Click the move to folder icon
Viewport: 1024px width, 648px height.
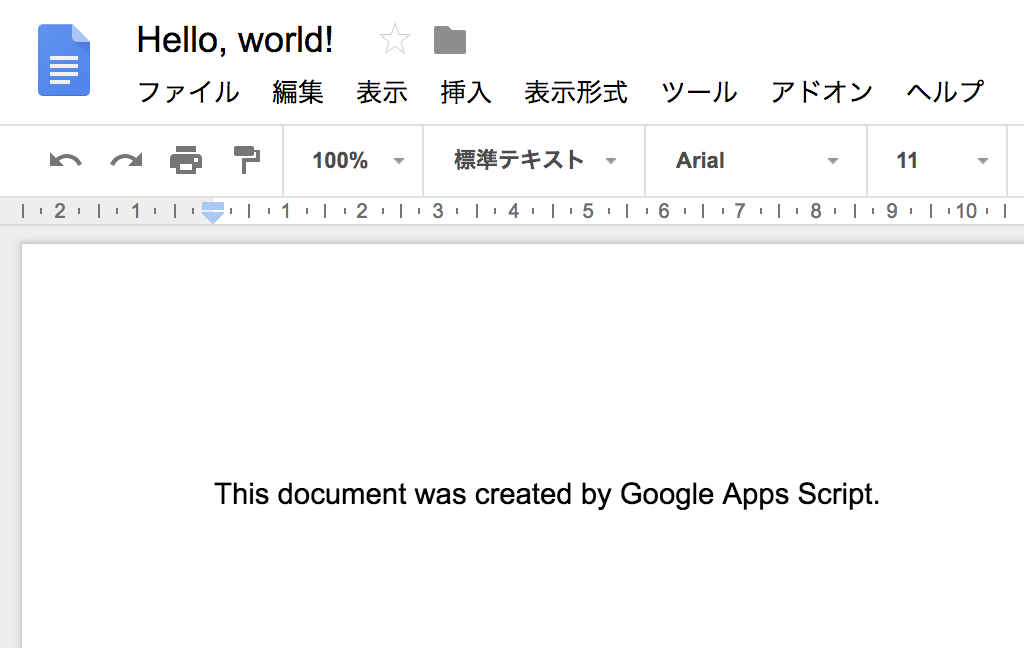[450, 41]
